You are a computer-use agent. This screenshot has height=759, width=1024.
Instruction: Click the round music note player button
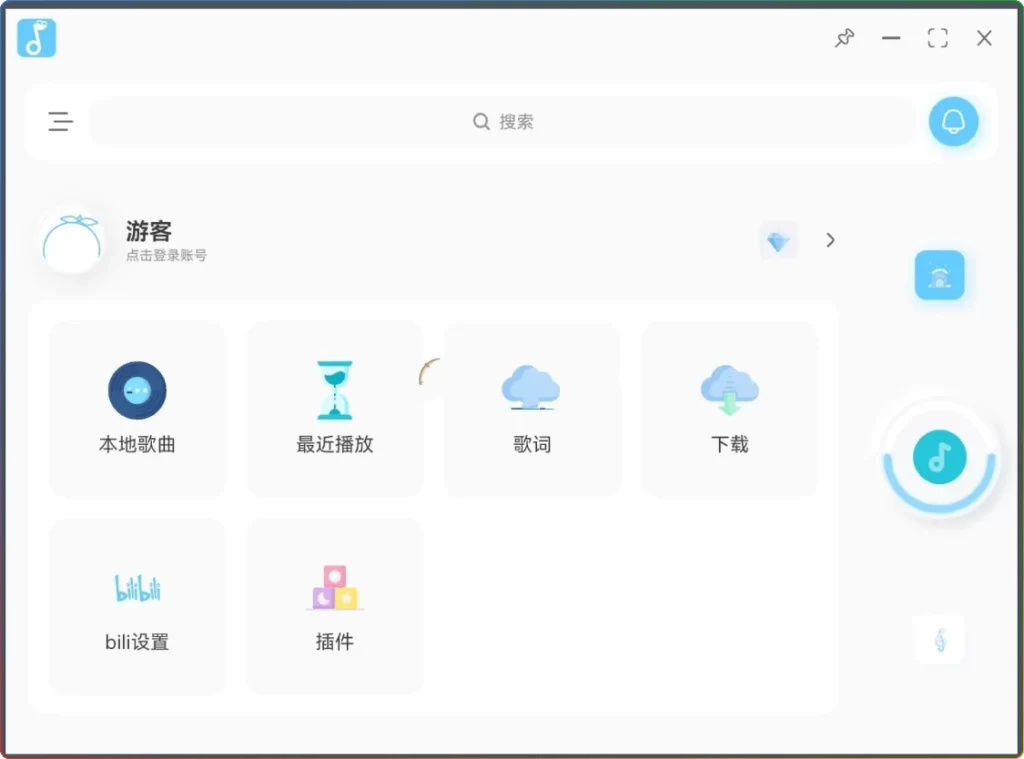[939, 458]
